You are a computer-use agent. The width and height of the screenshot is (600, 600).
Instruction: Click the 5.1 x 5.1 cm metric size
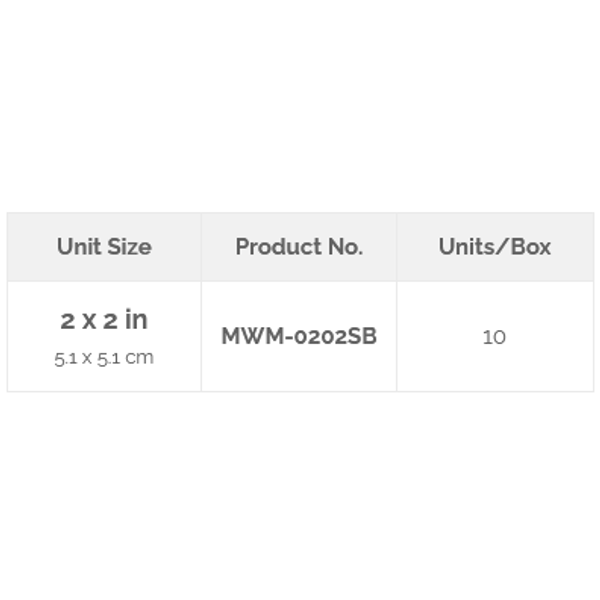[104, 359]
